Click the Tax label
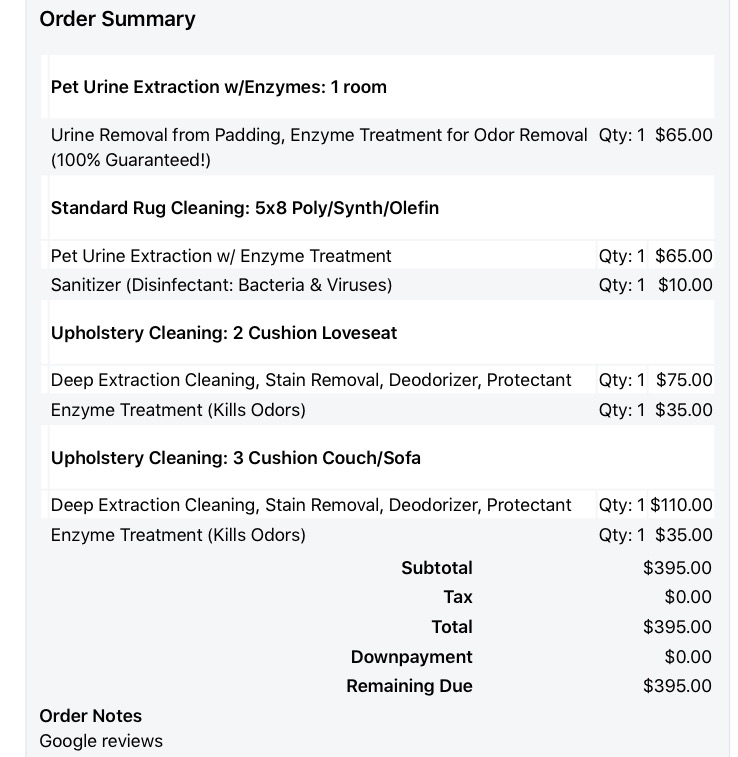The image size is (738, 757). 458,597
